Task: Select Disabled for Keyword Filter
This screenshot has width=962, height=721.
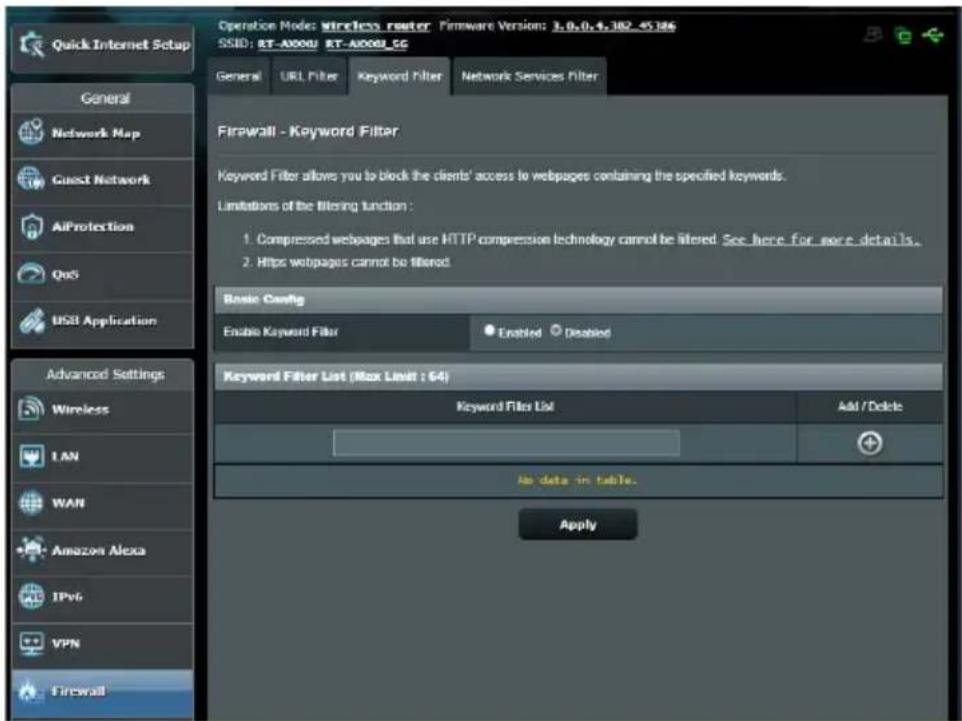Action: [x=555, y=331]
